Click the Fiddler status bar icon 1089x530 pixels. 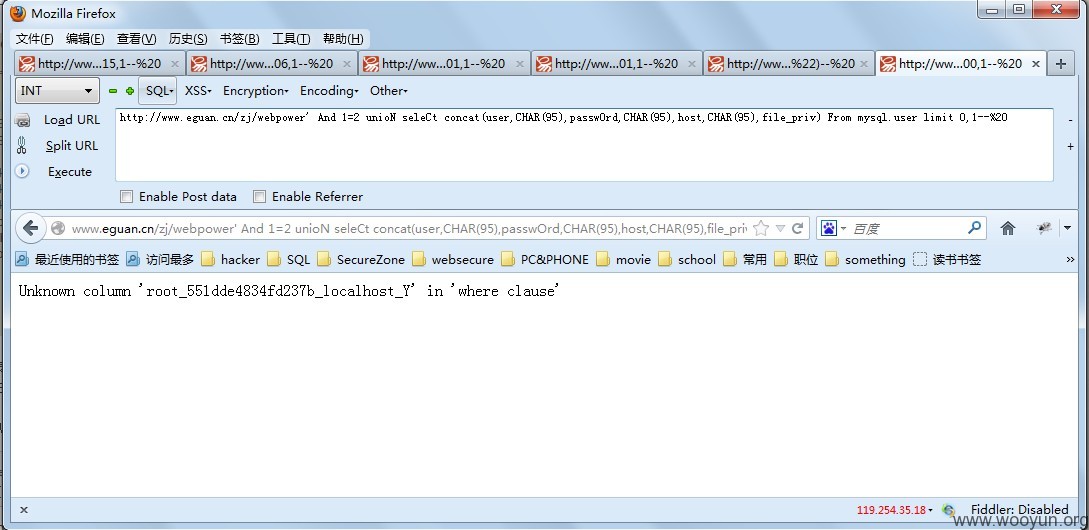pyautogui.click(x=948, y=511)
